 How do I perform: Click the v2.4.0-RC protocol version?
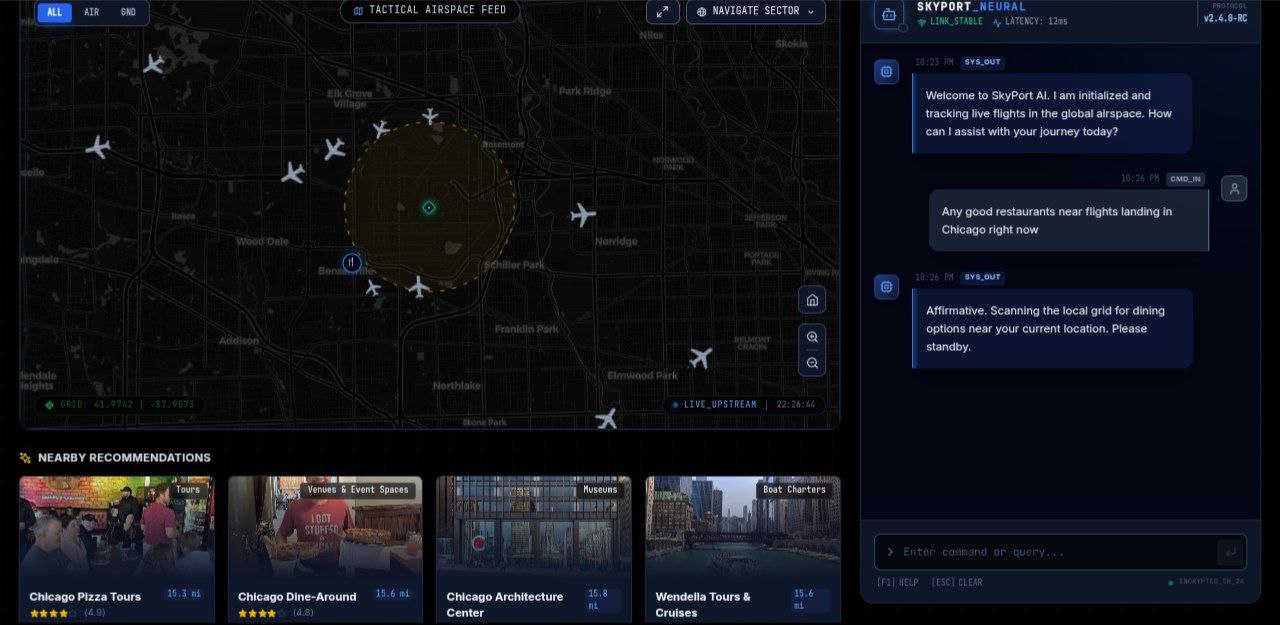coord(1225,18)
